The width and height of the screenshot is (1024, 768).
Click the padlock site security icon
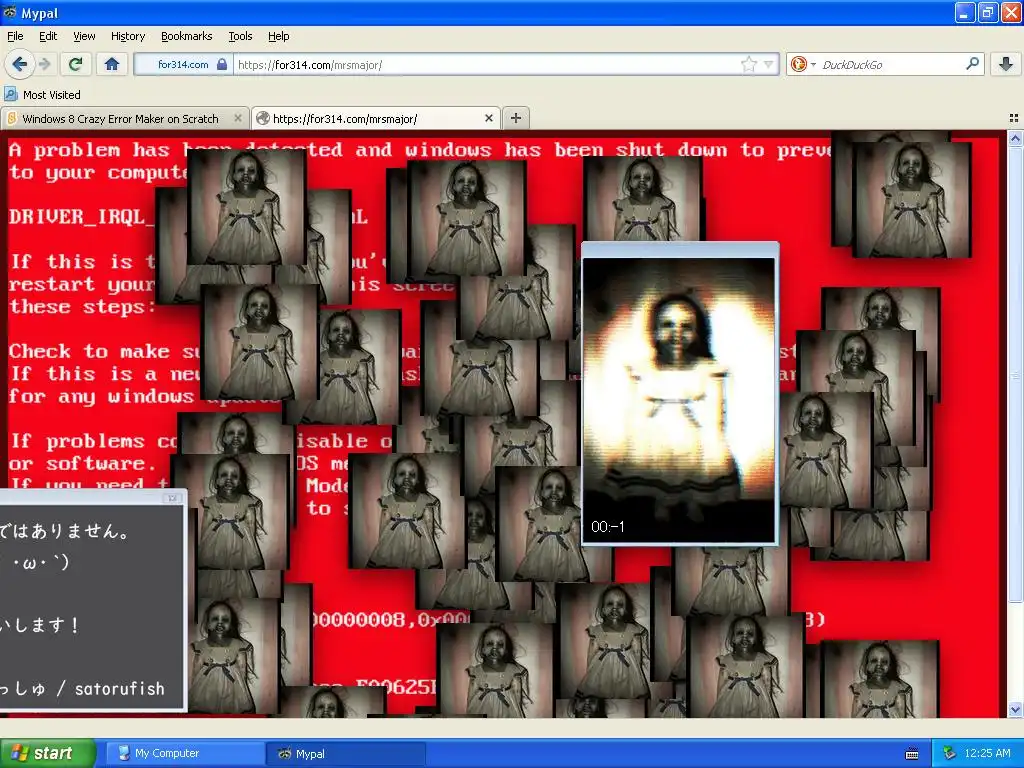pos(222,64)
